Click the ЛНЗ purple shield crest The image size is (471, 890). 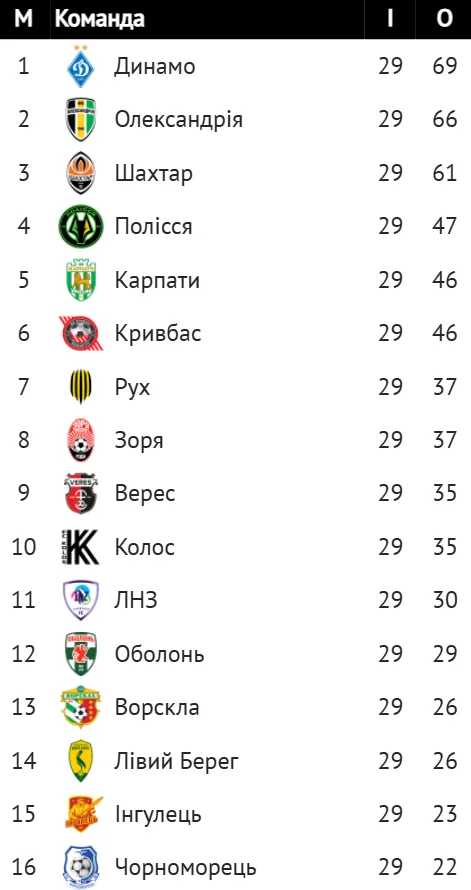[81, 600]
